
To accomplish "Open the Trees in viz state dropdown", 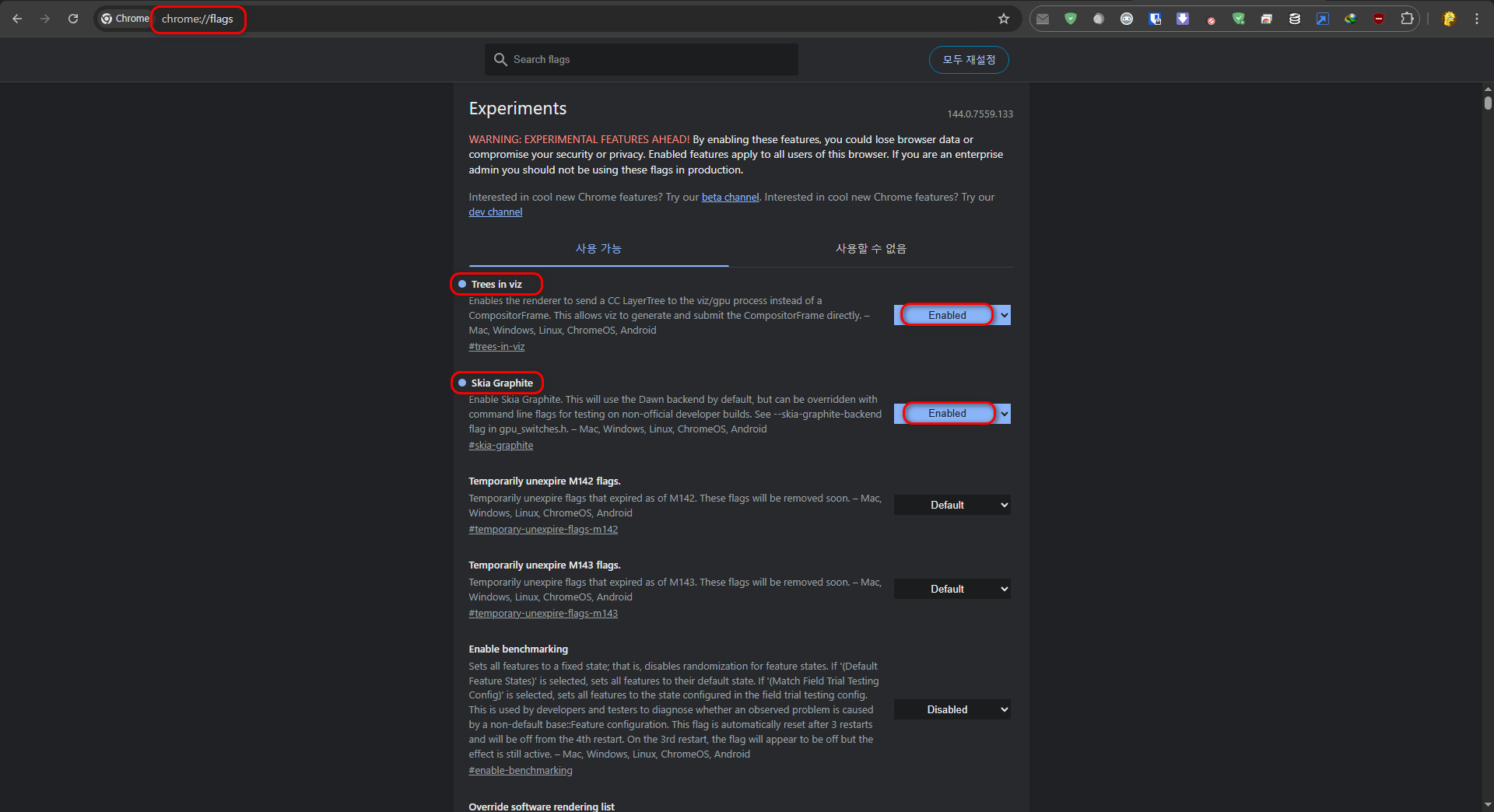I will (952, 315).
